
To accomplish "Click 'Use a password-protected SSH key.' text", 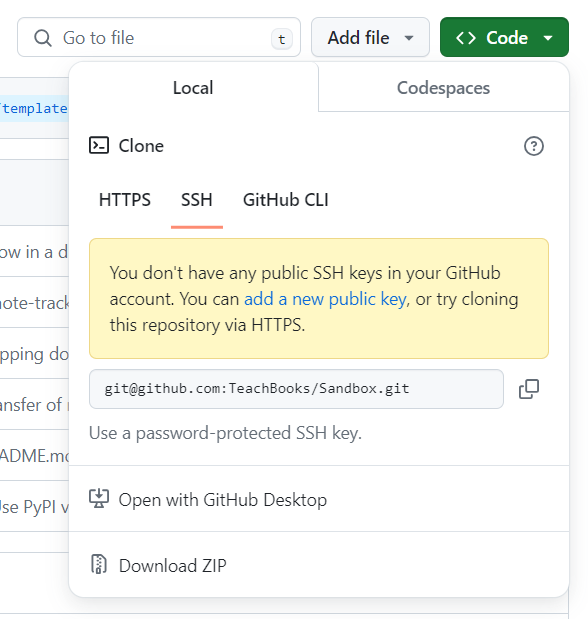I will (225, 433).
